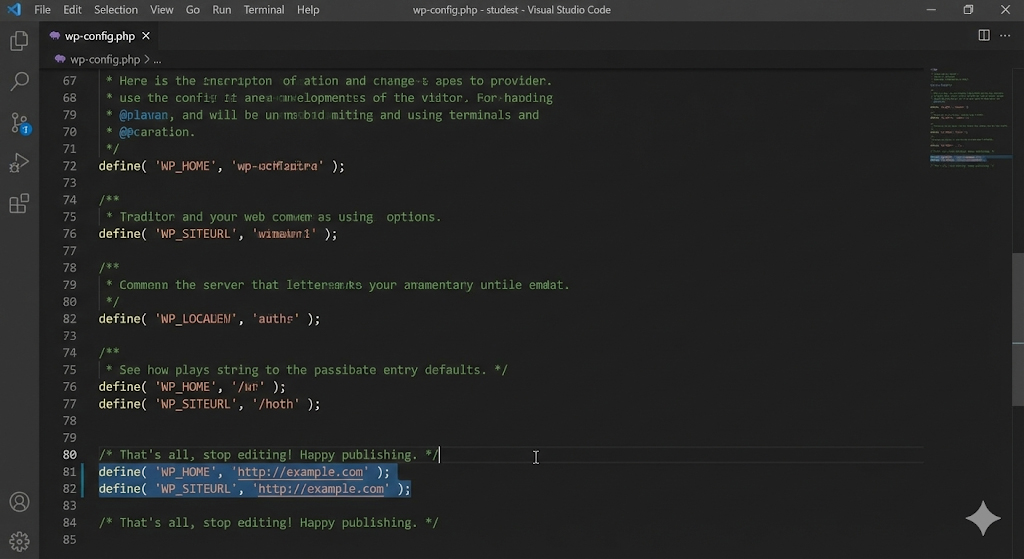The width and height of the screenshot is (1024, 559).
Task: Expand the breadcrumb ellipsis symbol
Action: pyautogui.click(x=157, y=60)
